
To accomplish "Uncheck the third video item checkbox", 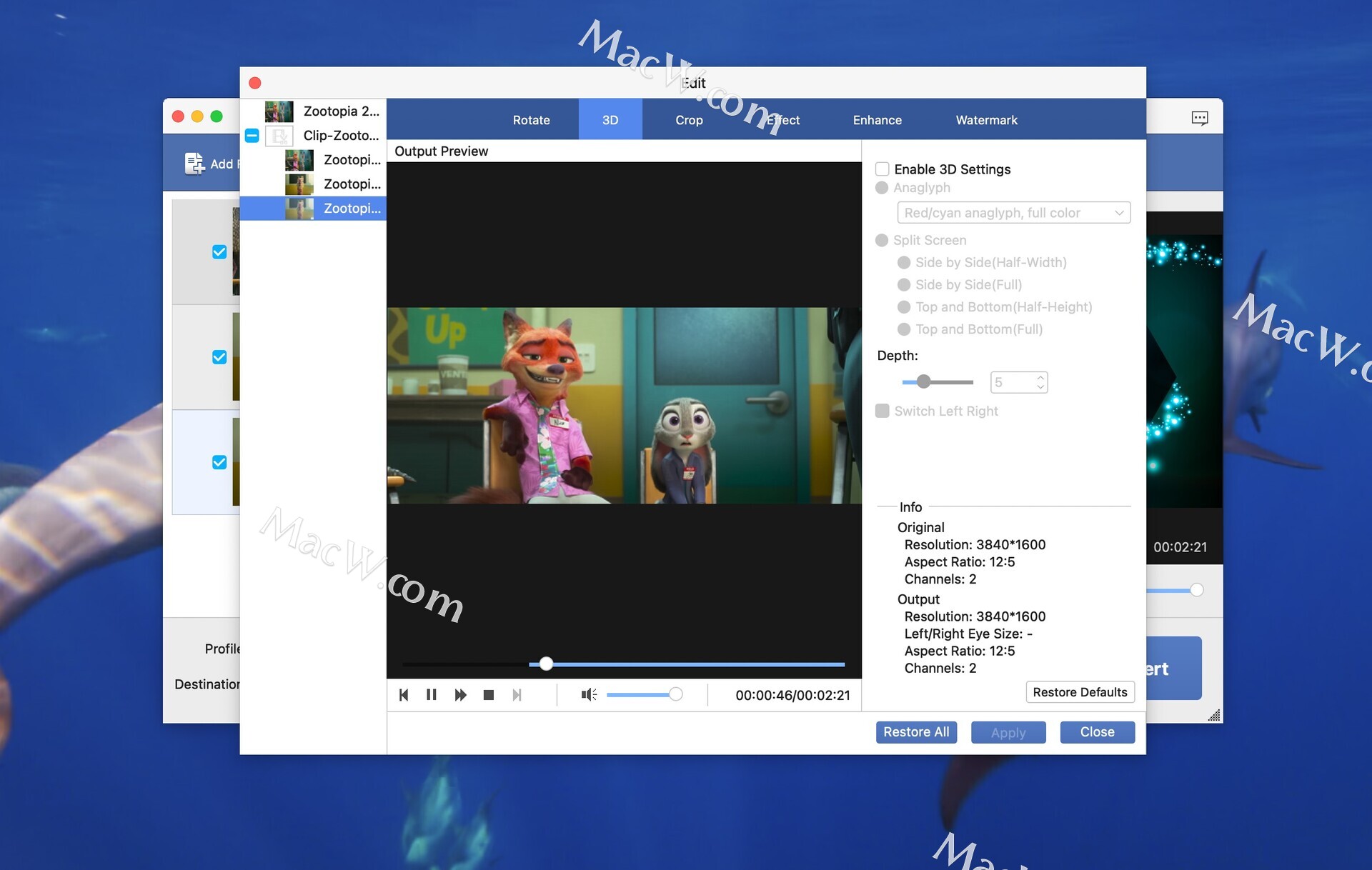I will [x=219, y=462].
